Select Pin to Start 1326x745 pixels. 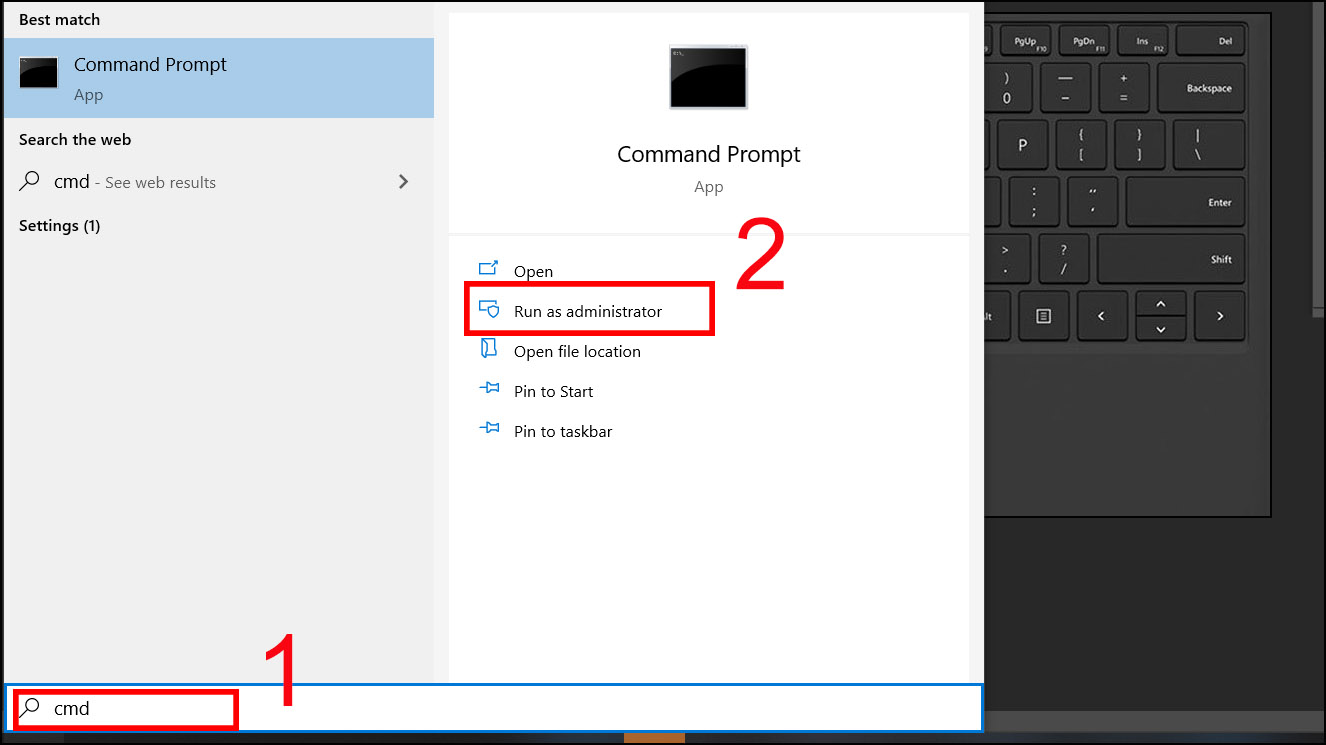click(x=553, y=391)
